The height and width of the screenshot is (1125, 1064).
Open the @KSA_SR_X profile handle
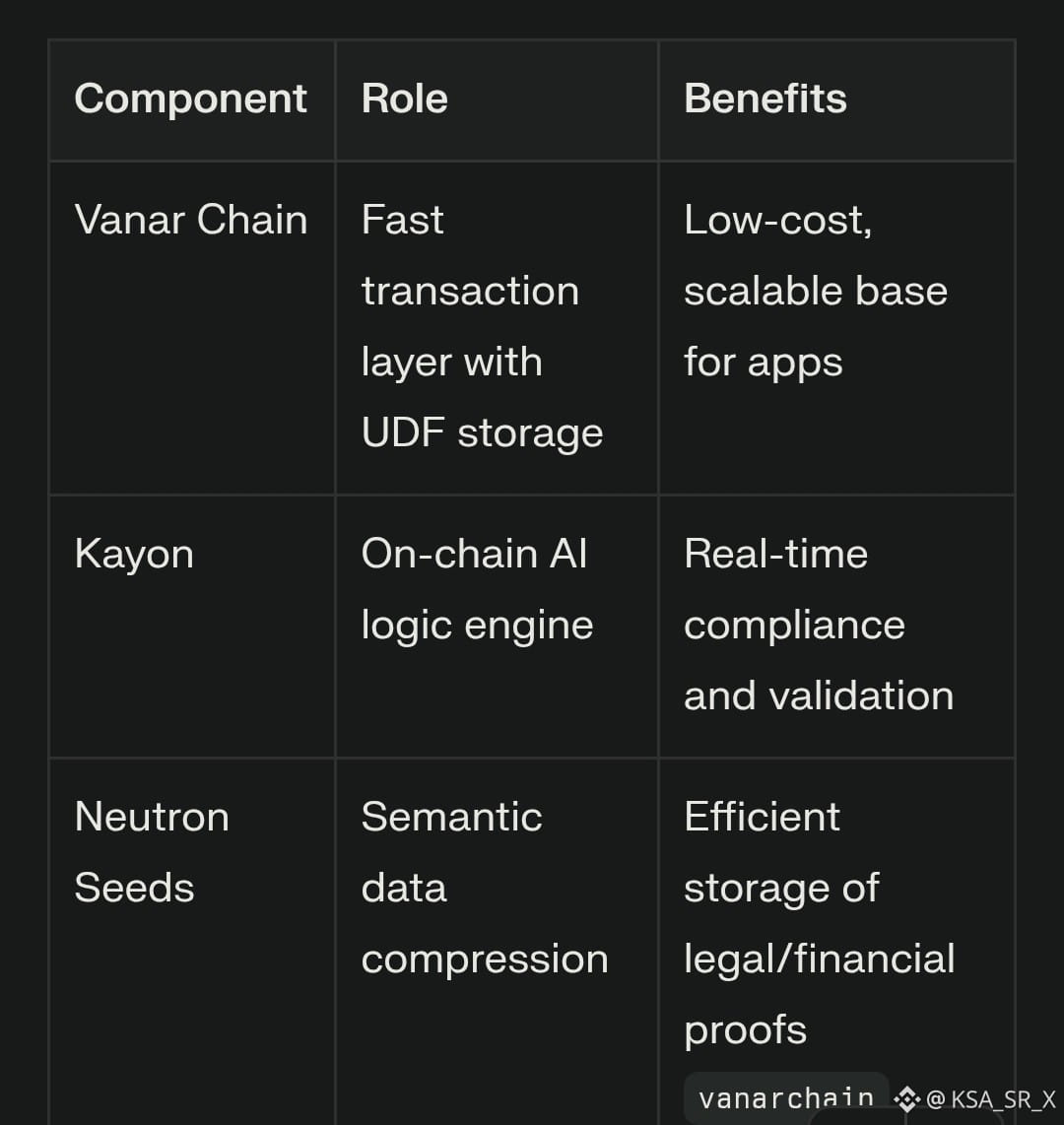coord(990,1099)
